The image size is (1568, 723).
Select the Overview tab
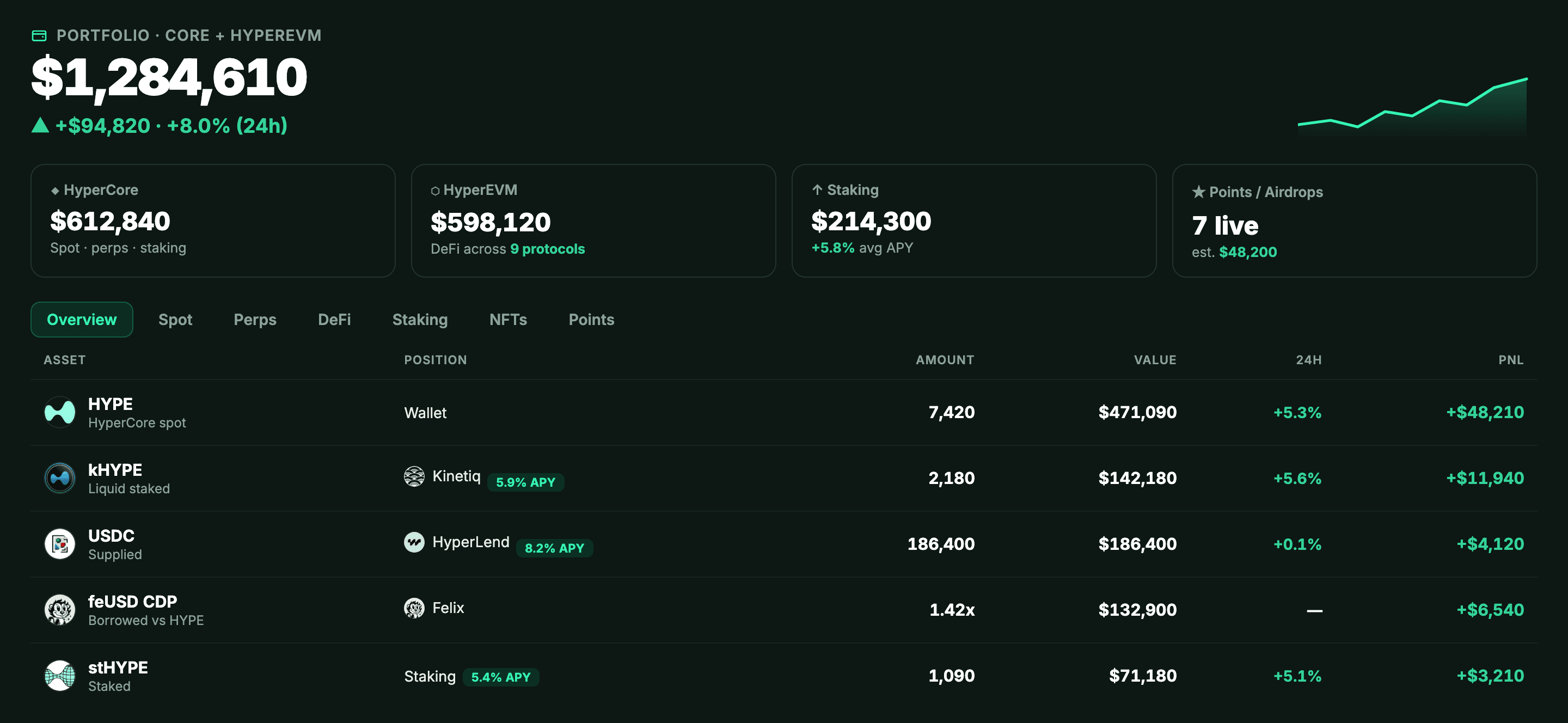point(82,320)
